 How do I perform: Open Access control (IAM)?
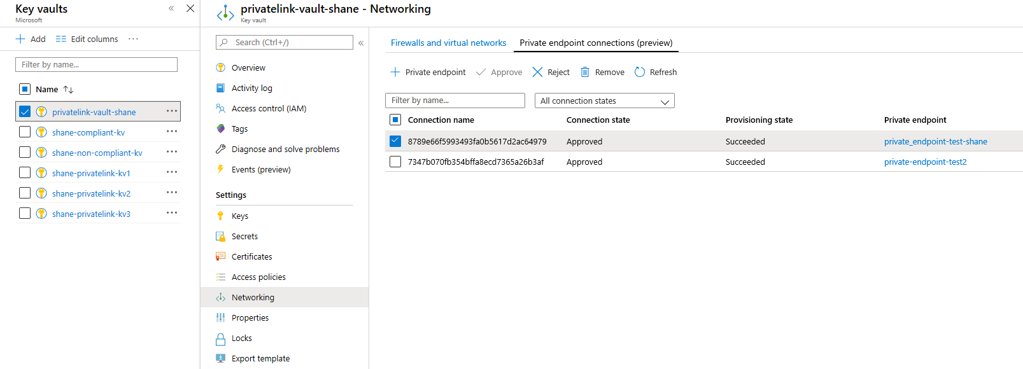(269, 108)
